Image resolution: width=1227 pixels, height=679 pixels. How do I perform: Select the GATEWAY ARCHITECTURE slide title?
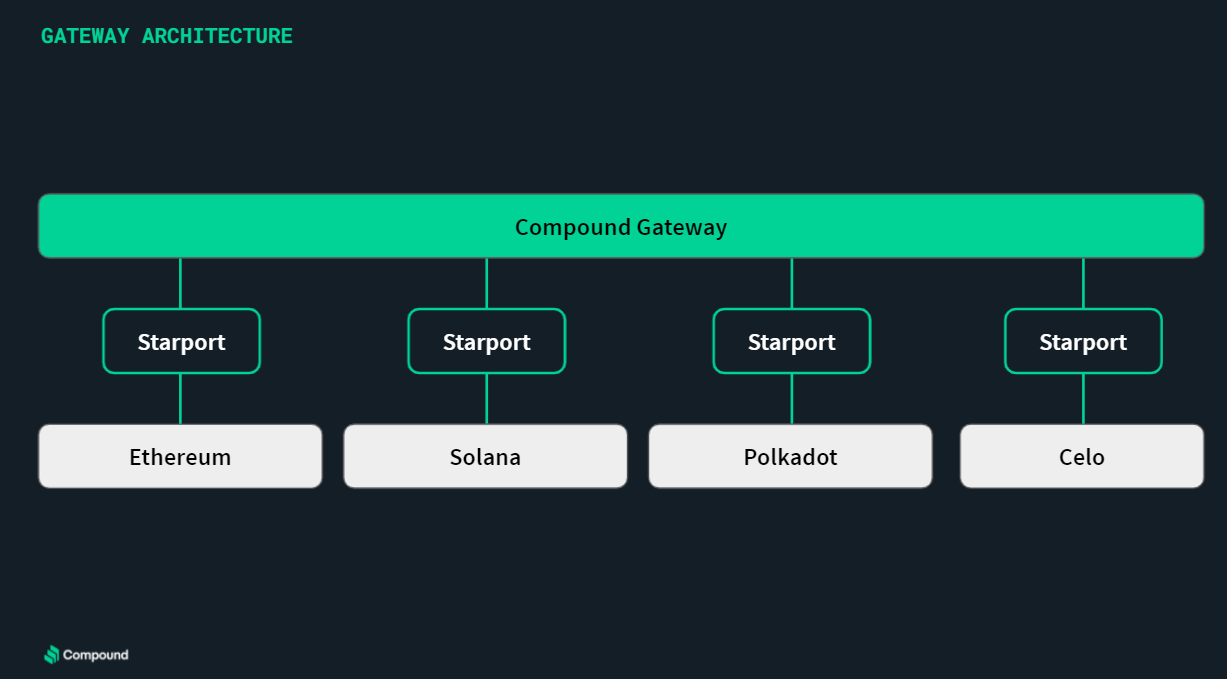pyautogui.click(x=167, y=36)
